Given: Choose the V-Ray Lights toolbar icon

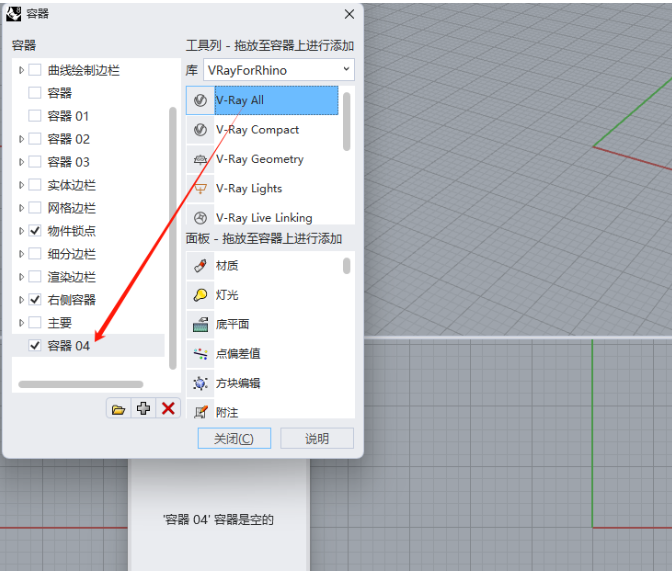Looking at the screenshot, I should [x=200, y=188].
